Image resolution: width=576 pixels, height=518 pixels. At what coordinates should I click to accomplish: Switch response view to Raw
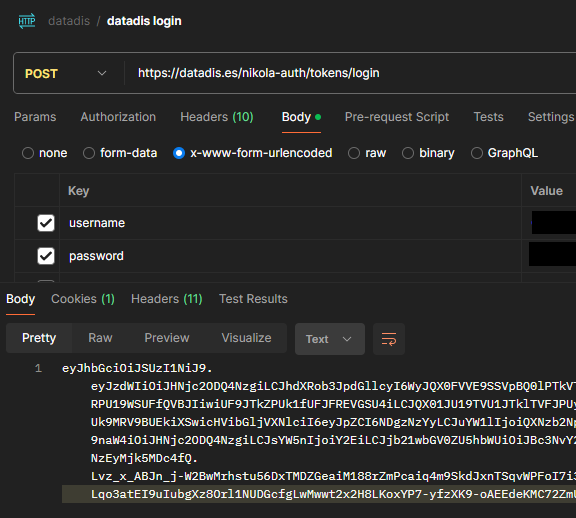point(100,338)
